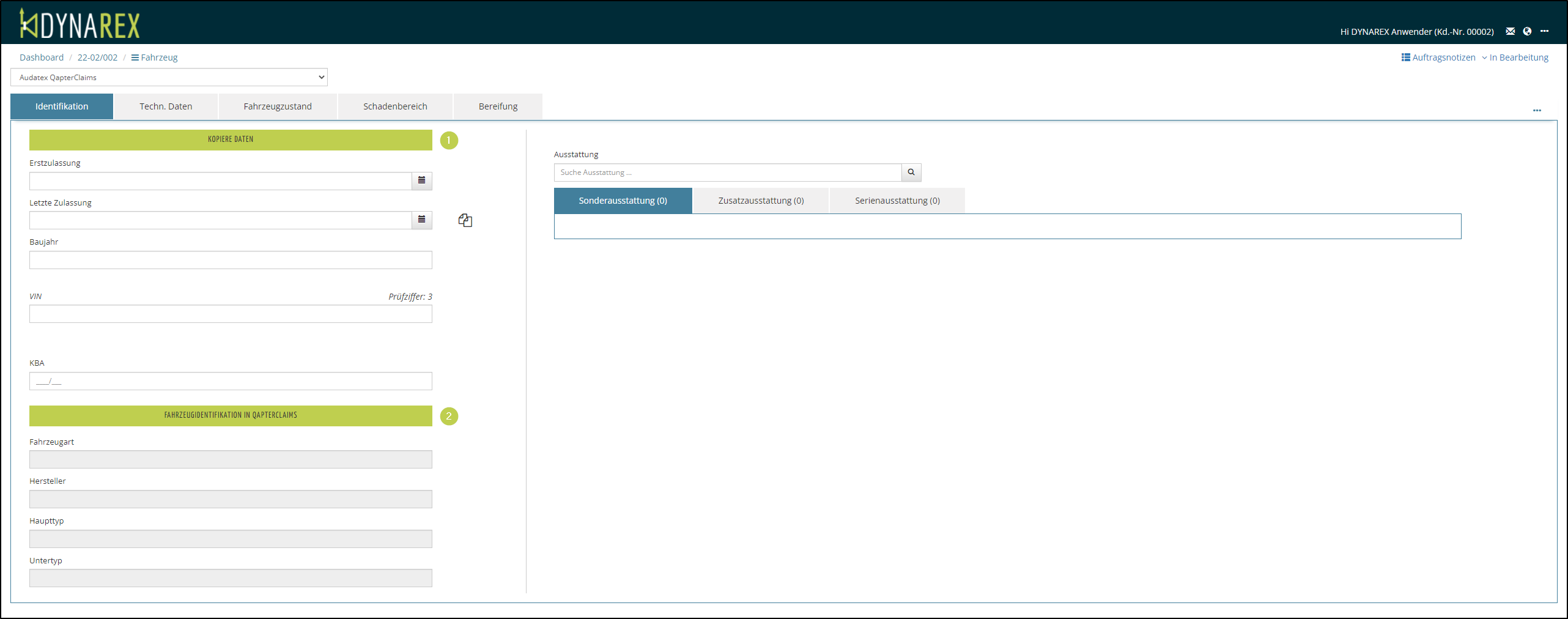The width and height of the screenshot is (1568, 619).
Task: Open the three-dot menu in the dark header
Action: (x=1544, y=31)
